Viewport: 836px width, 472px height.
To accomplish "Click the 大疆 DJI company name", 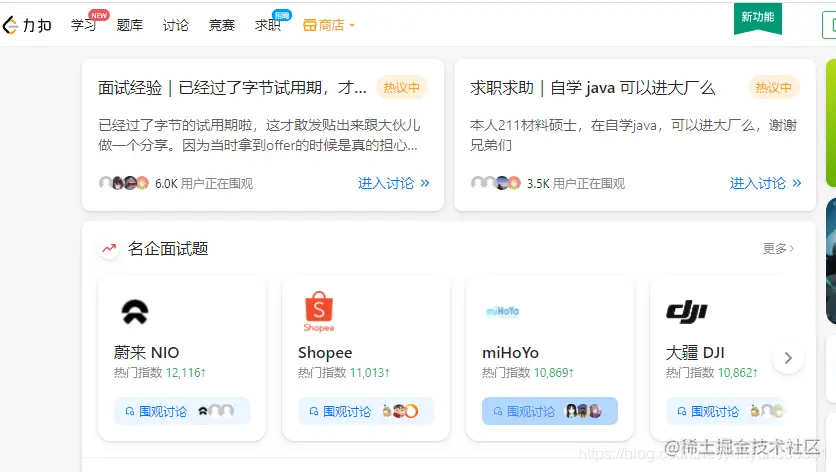I will pos(695,353).
